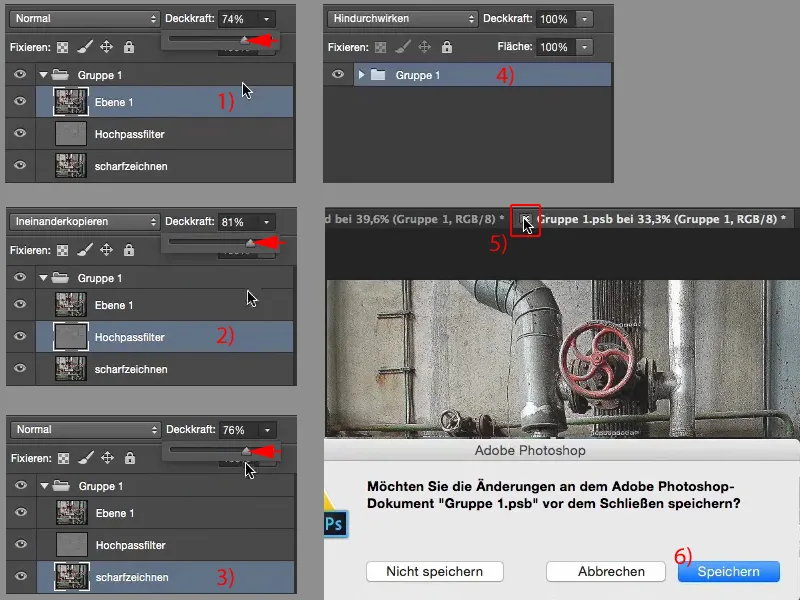Screen dimensions: 800x600
Task: Lock position move icon in 74% opacity panel
Action: (x=106, y=47)
